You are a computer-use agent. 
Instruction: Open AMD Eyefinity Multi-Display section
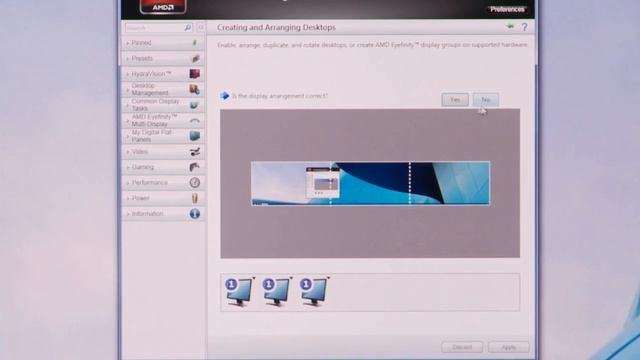[163, 120]
